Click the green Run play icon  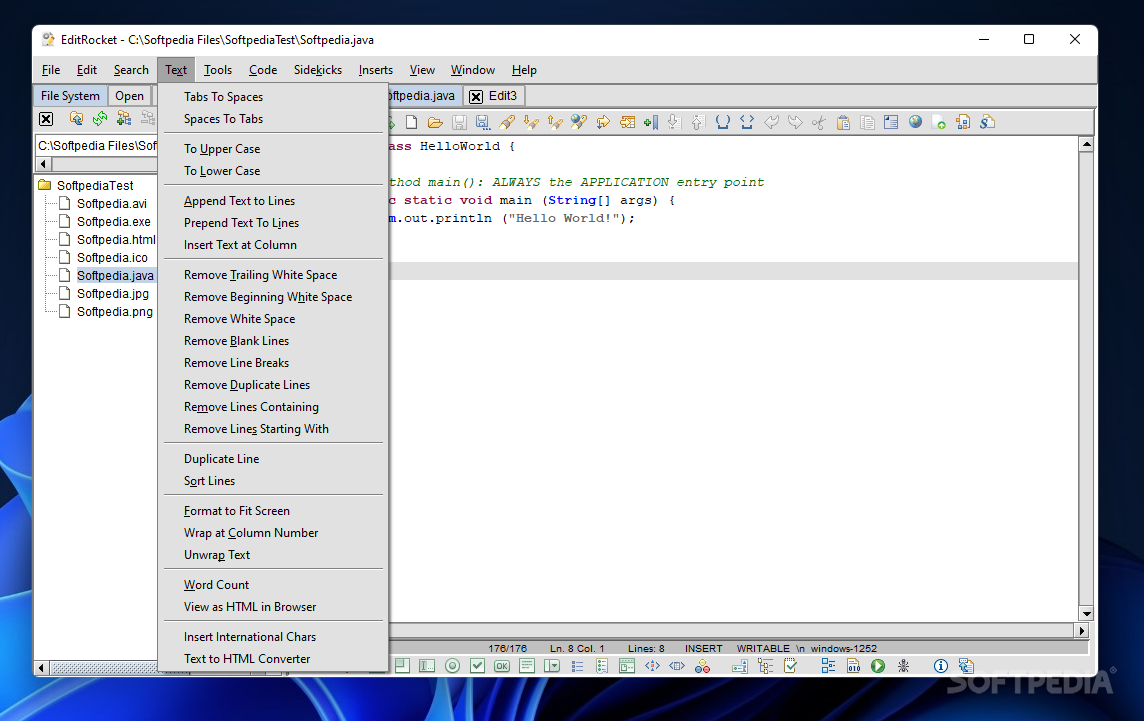pyautogui.click(x=878, y=666)
